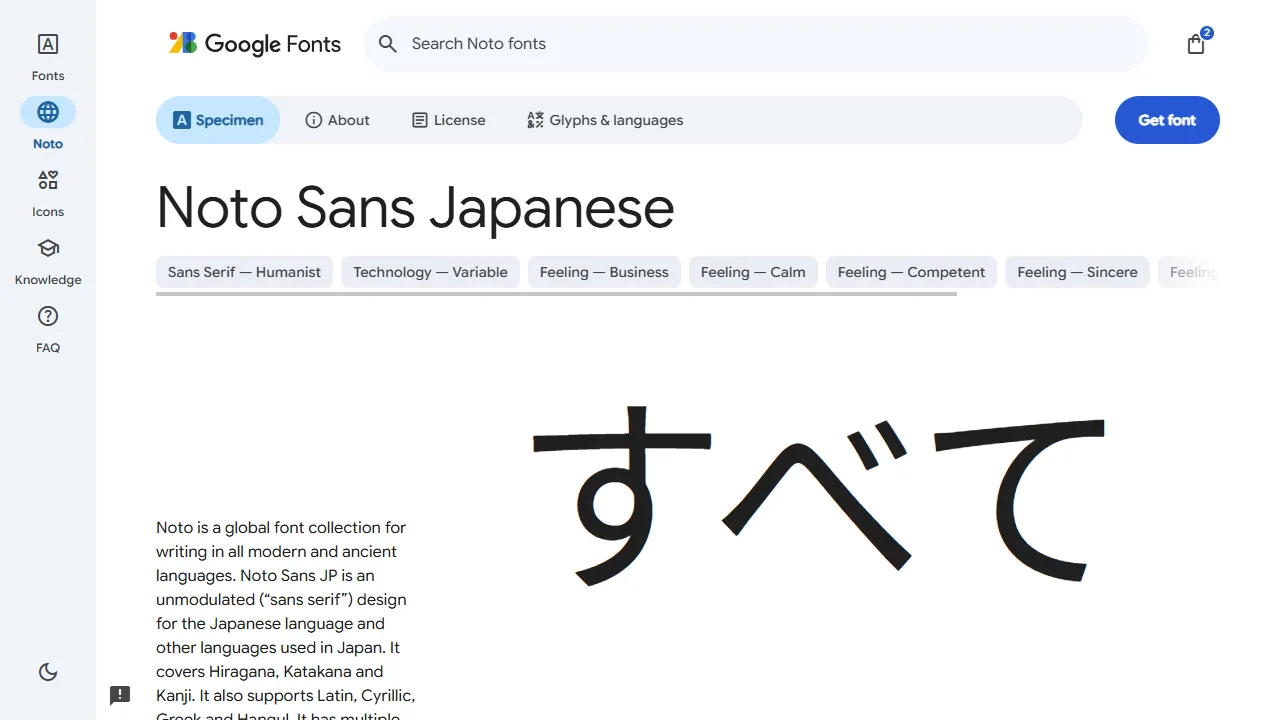This screenshot has width=1280, height=720.
Task: Switch to the Specimen tab
Action: 218,120
